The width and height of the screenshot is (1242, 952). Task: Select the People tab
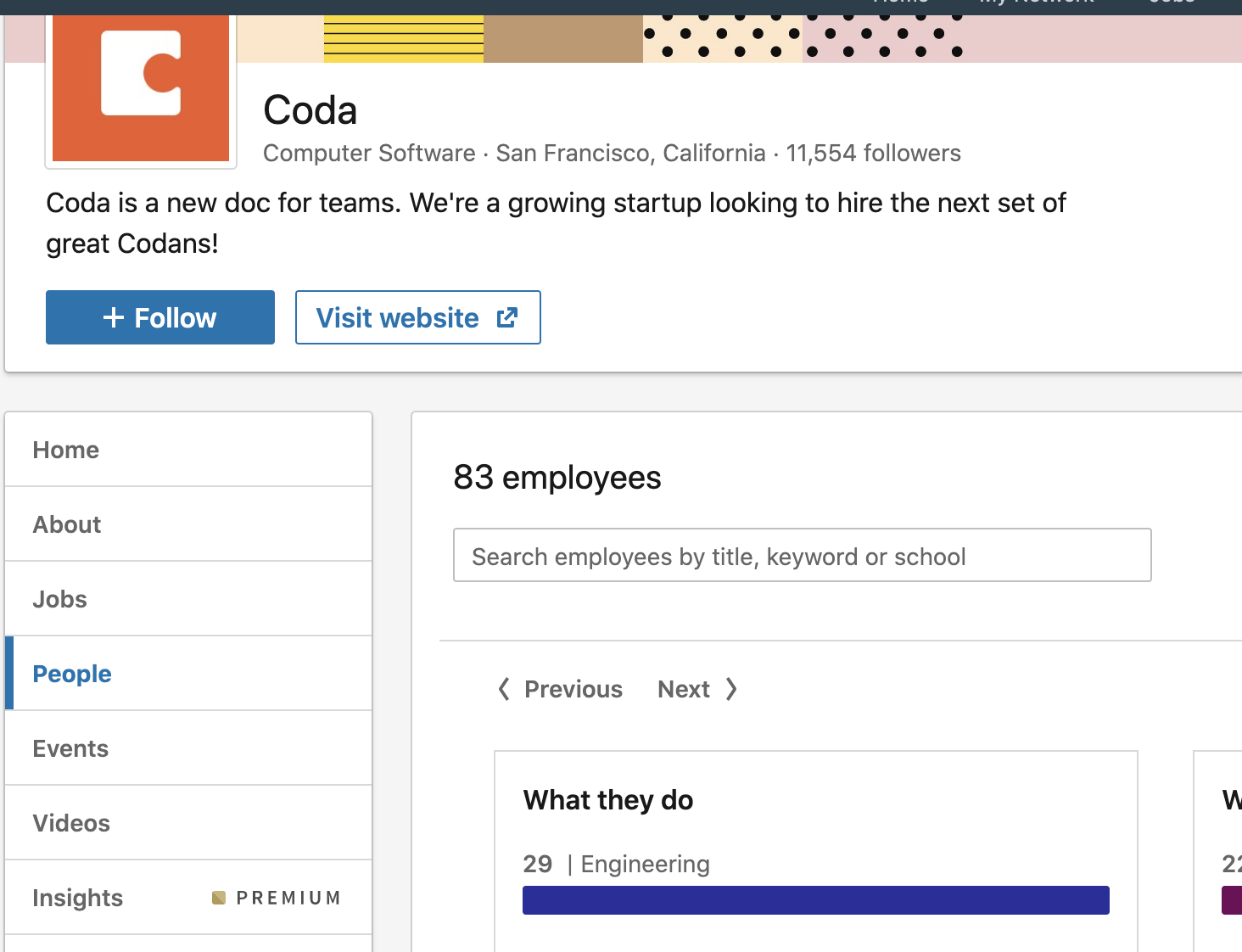[188, 674]
